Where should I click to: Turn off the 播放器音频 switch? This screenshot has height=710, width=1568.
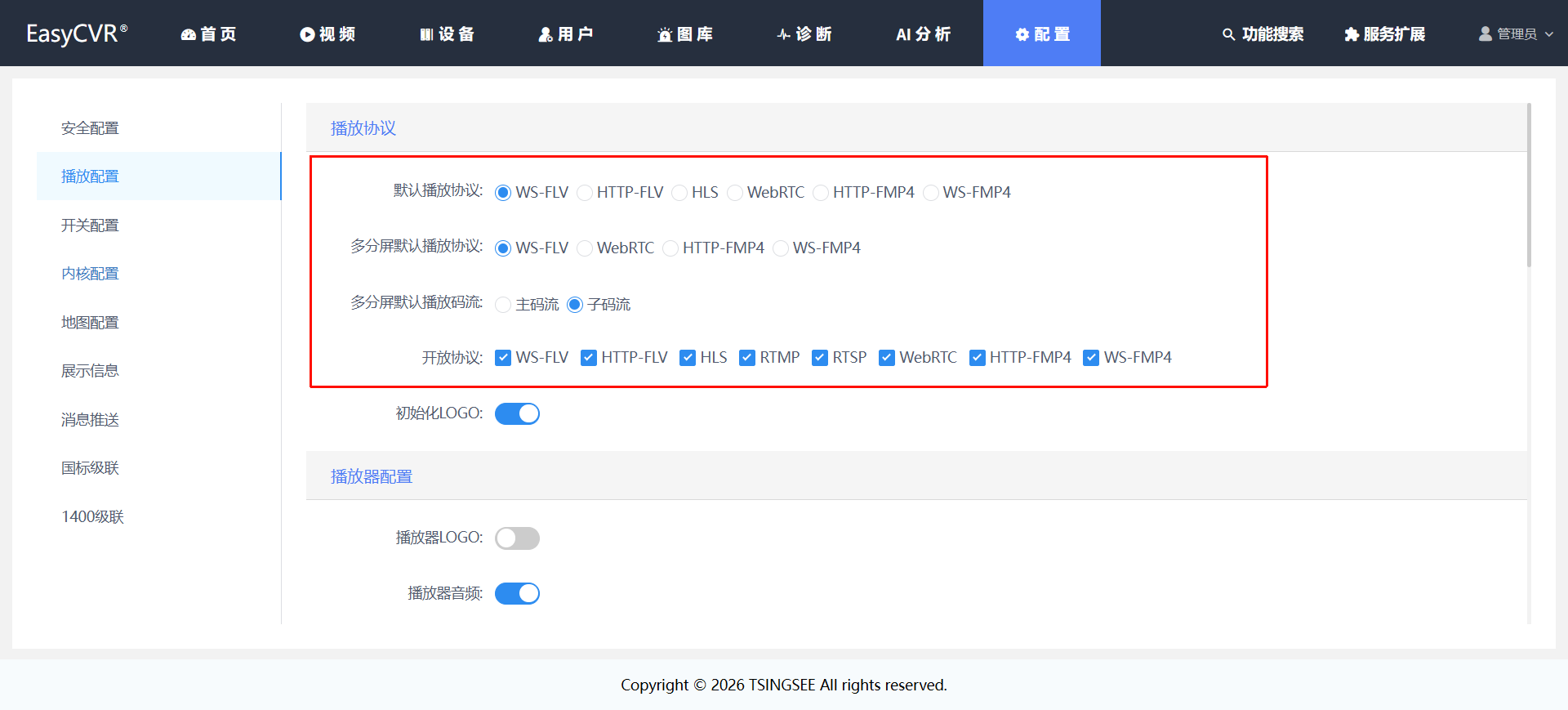(517, 594)
